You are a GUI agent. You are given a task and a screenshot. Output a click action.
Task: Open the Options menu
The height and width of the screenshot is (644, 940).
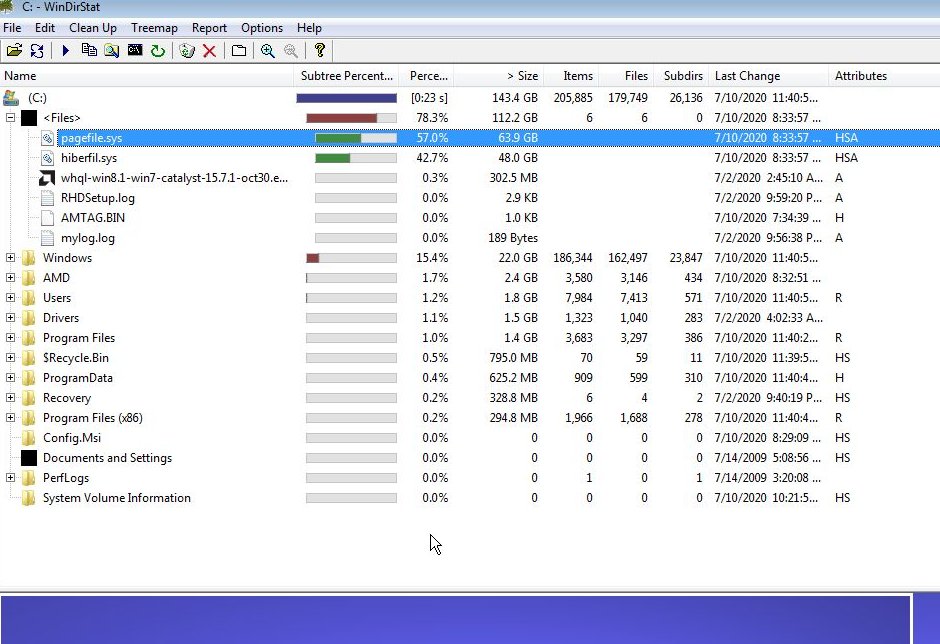tap(261, 28)
